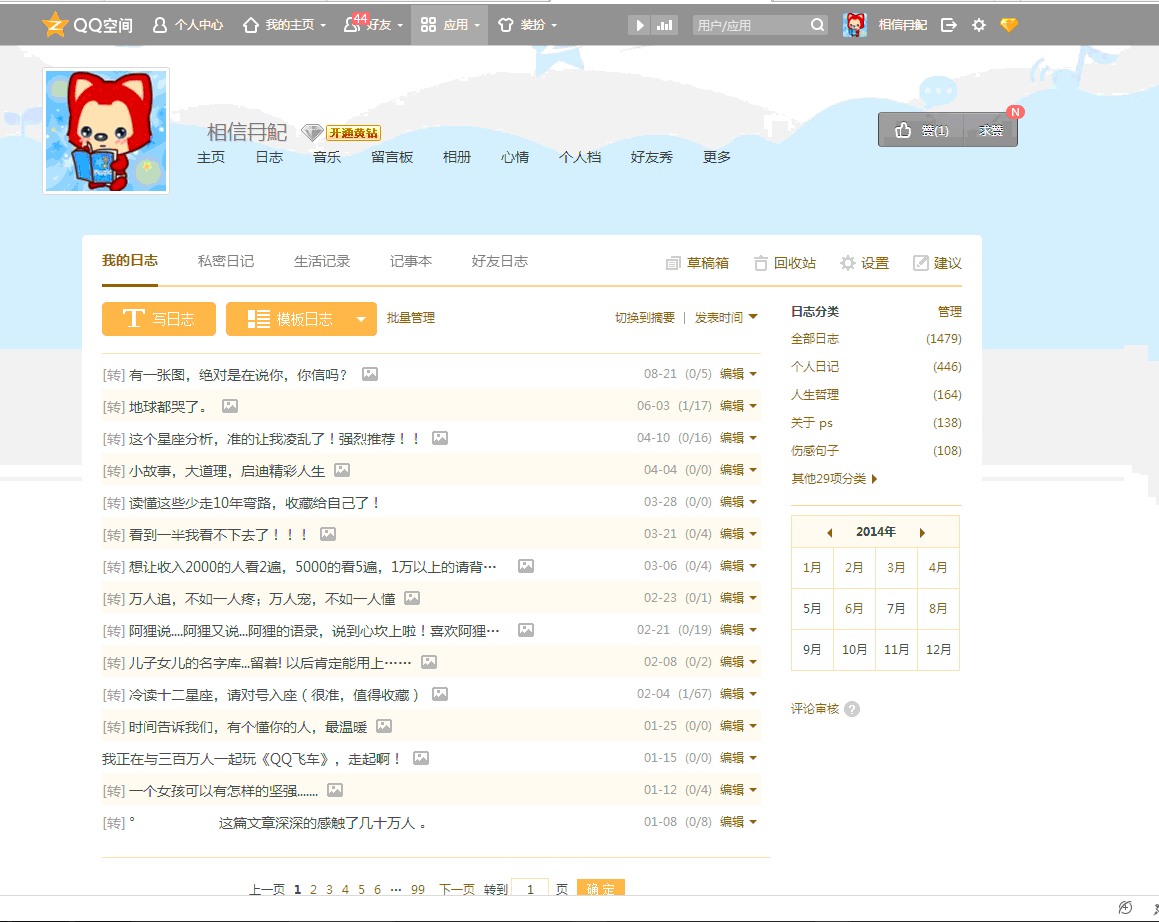Click the yellow diamond VIP icon
The height and width of the screenshot is (922, 1159).
pyautogui.click(x=1009, y=25)
